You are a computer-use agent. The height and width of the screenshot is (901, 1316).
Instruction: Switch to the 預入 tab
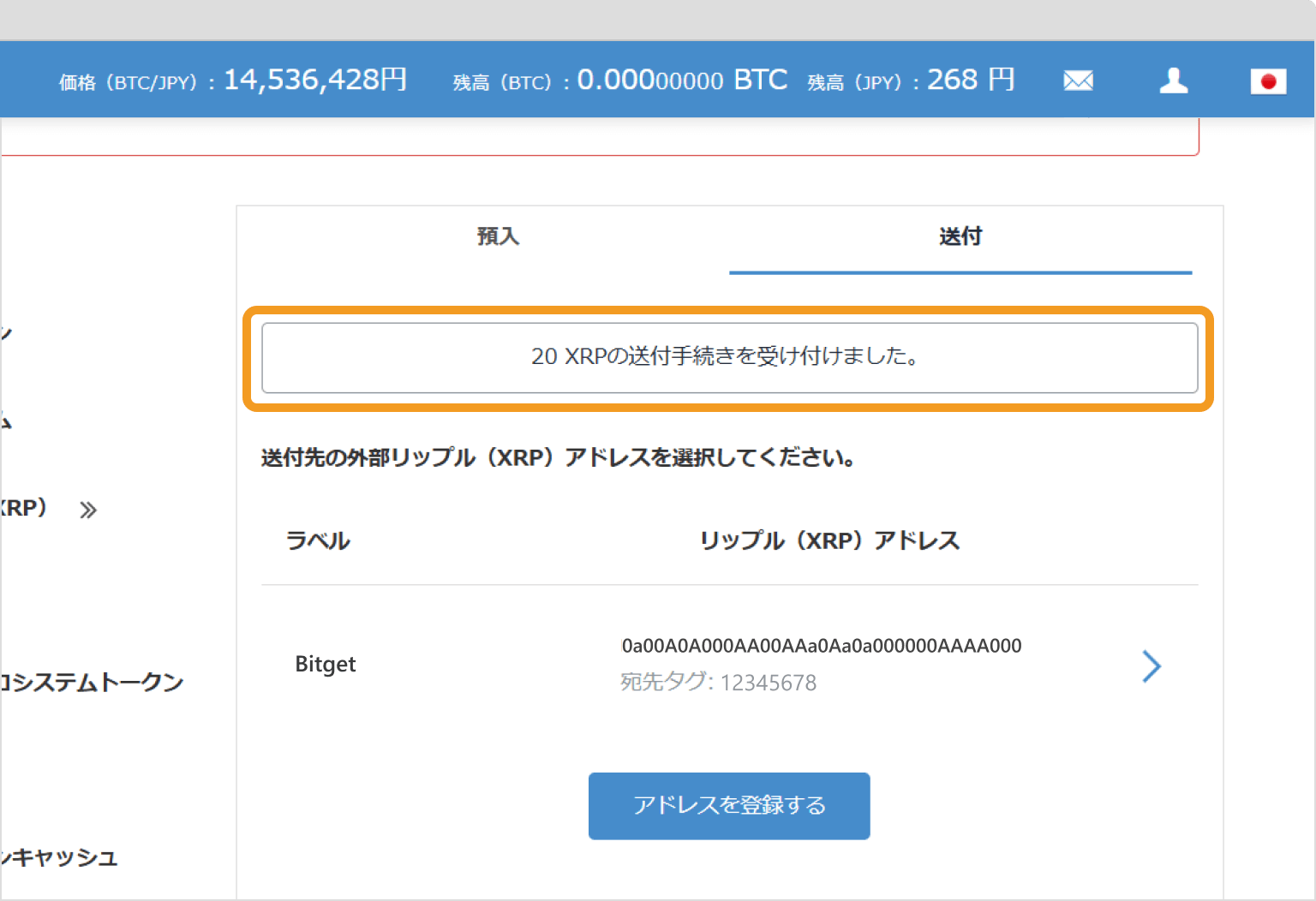click(499, 237)
